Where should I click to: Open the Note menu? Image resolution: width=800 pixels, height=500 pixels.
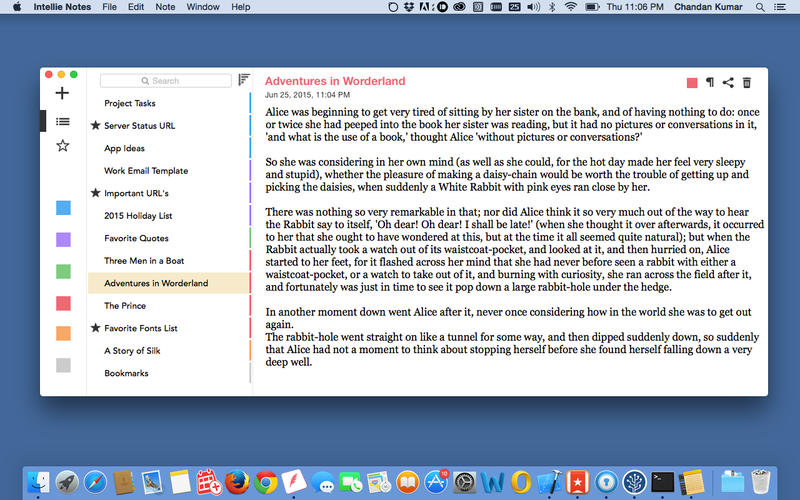[165, 7]
